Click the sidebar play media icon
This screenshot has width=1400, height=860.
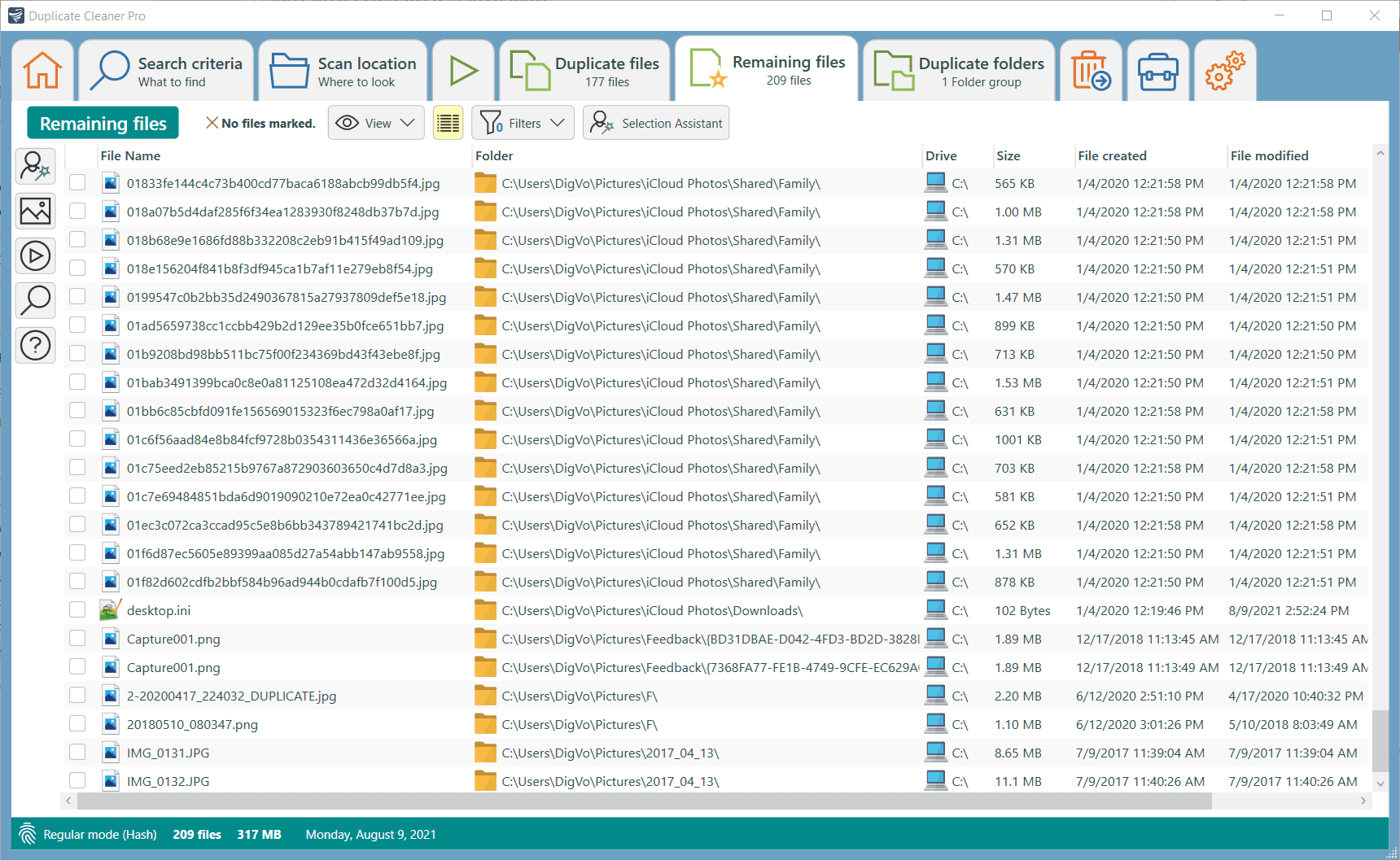click(36, 256)
